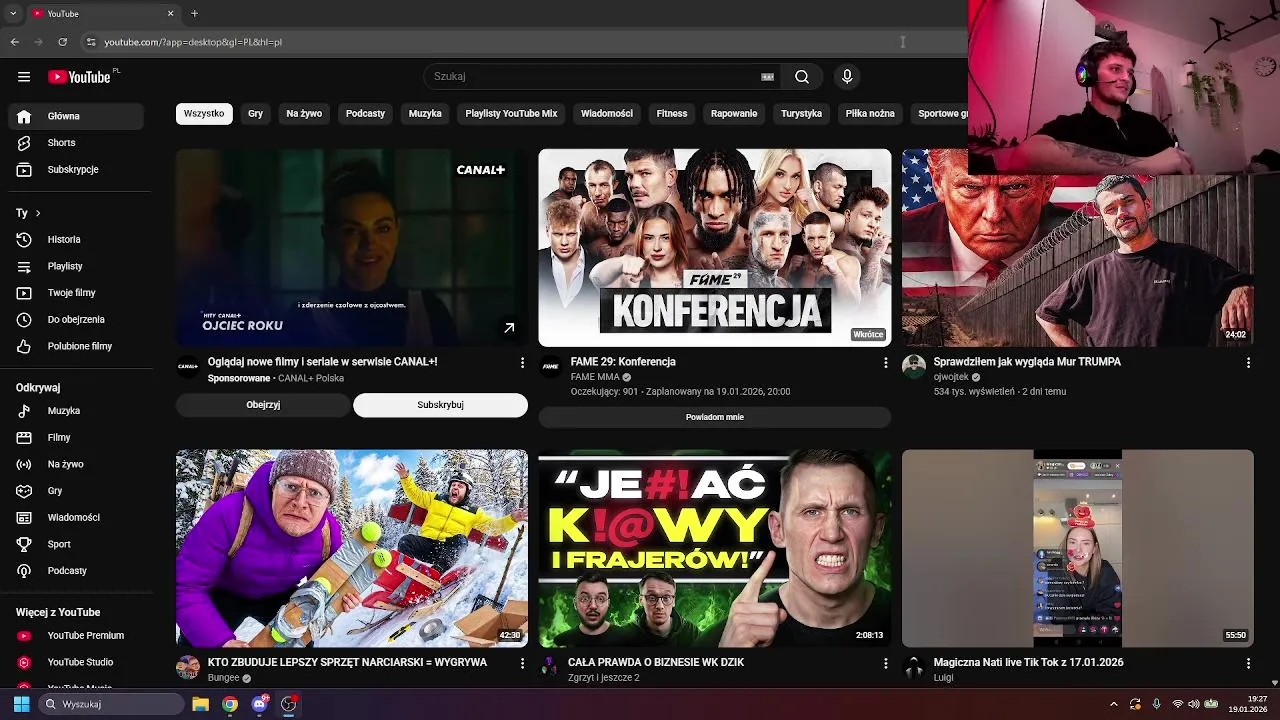Viewport: 1280px width, 720px height.
Task: Open Gry under Odkrywaj
Action: coord(76,491)
